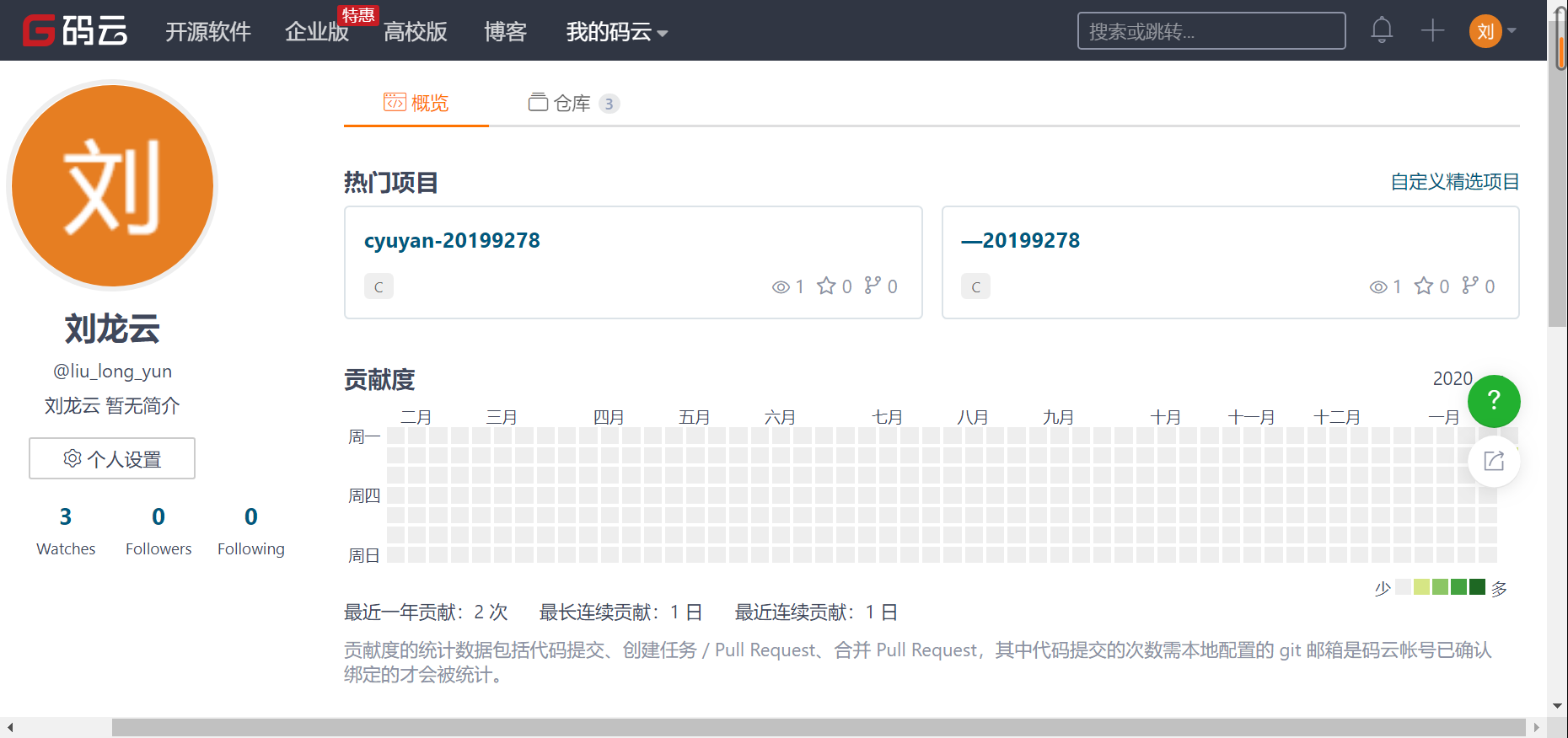This screenshot has width=1568, height=738.
Task: Click the green help question-mark button
Action: click(1493, 400)
